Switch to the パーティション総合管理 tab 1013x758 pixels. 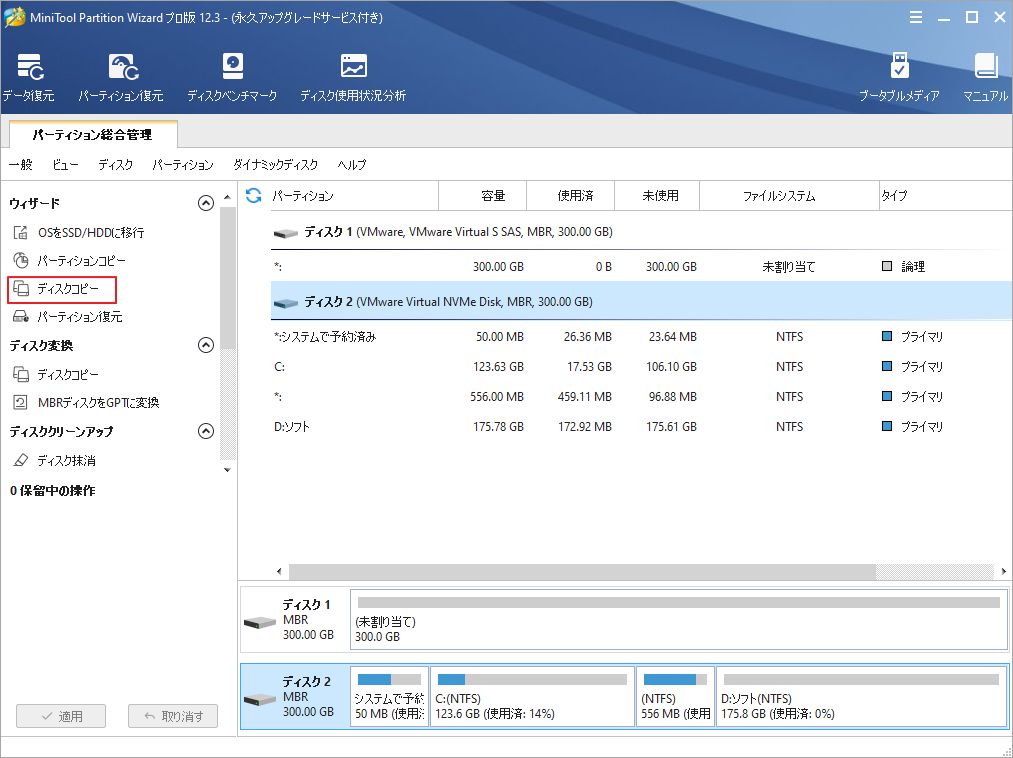coord(92,134)
